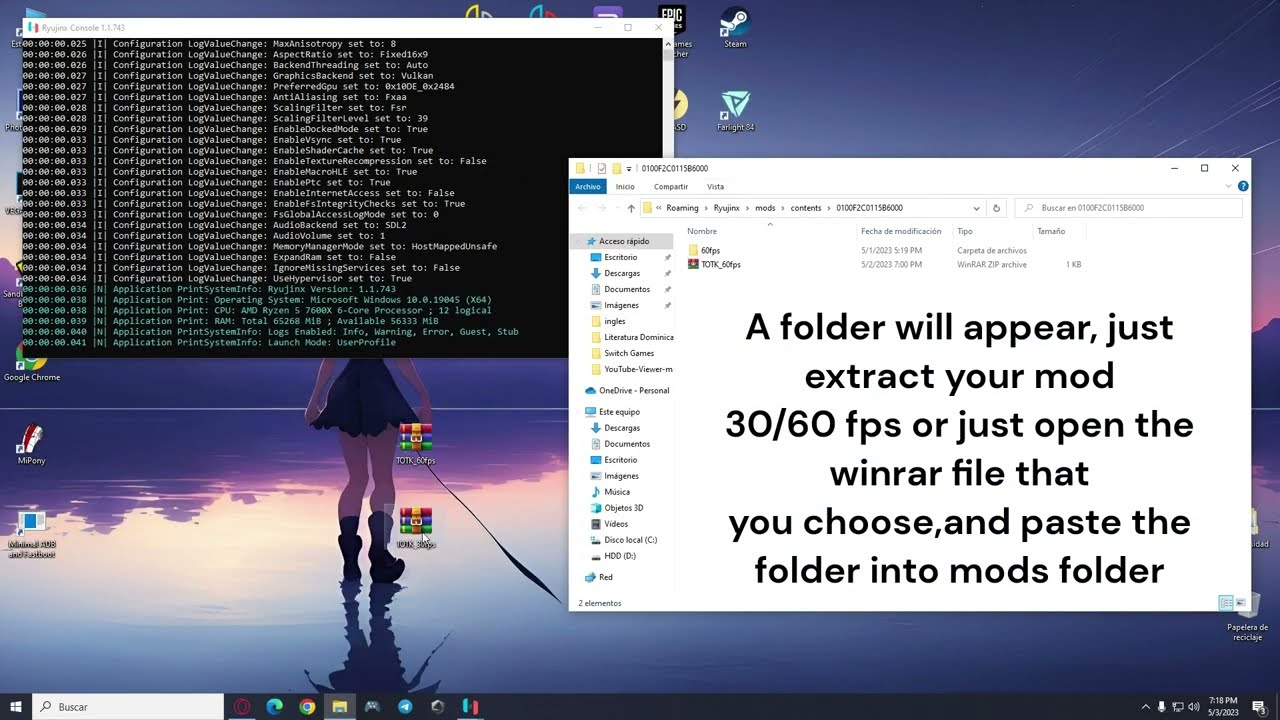Collapse the Este equipo tree node
Viewport: 1280px width, 720px height.
click(578, 412)
